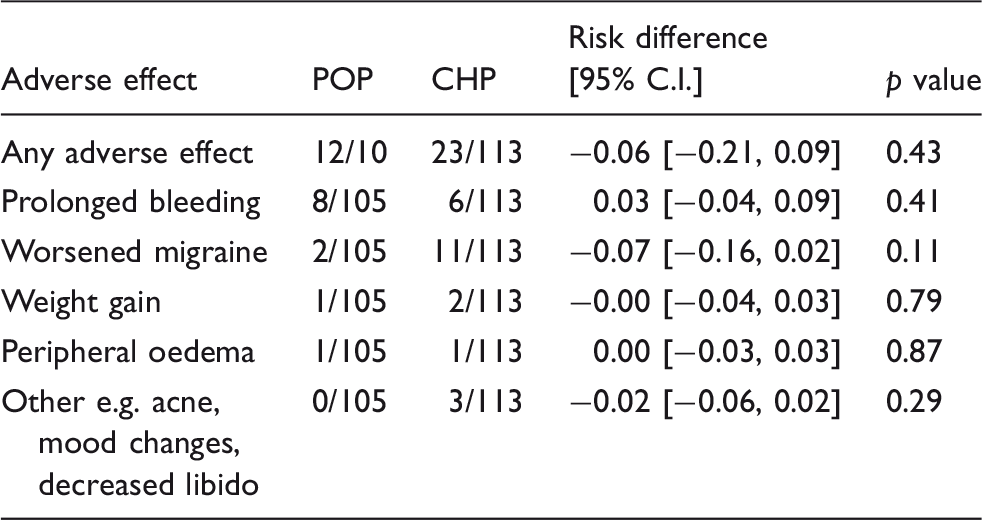This screenshot has width=982, height=520.
Task: Select the POP column header
Action: 343,81
